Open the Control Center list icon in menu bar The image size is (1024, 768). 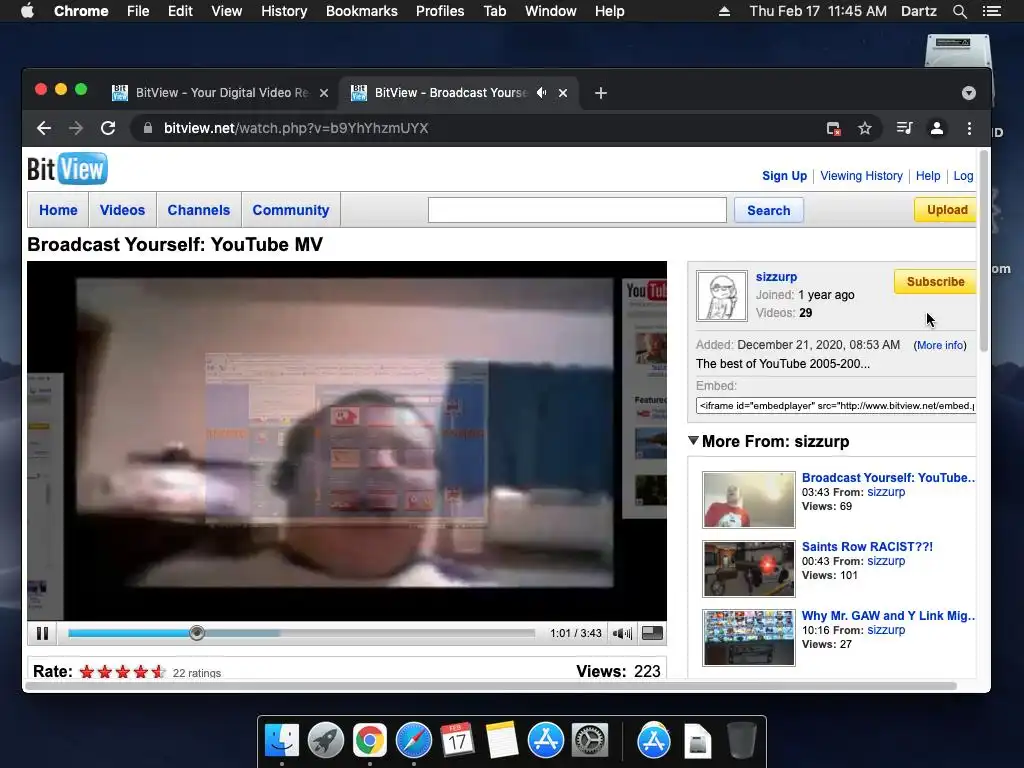pos(992,11)
